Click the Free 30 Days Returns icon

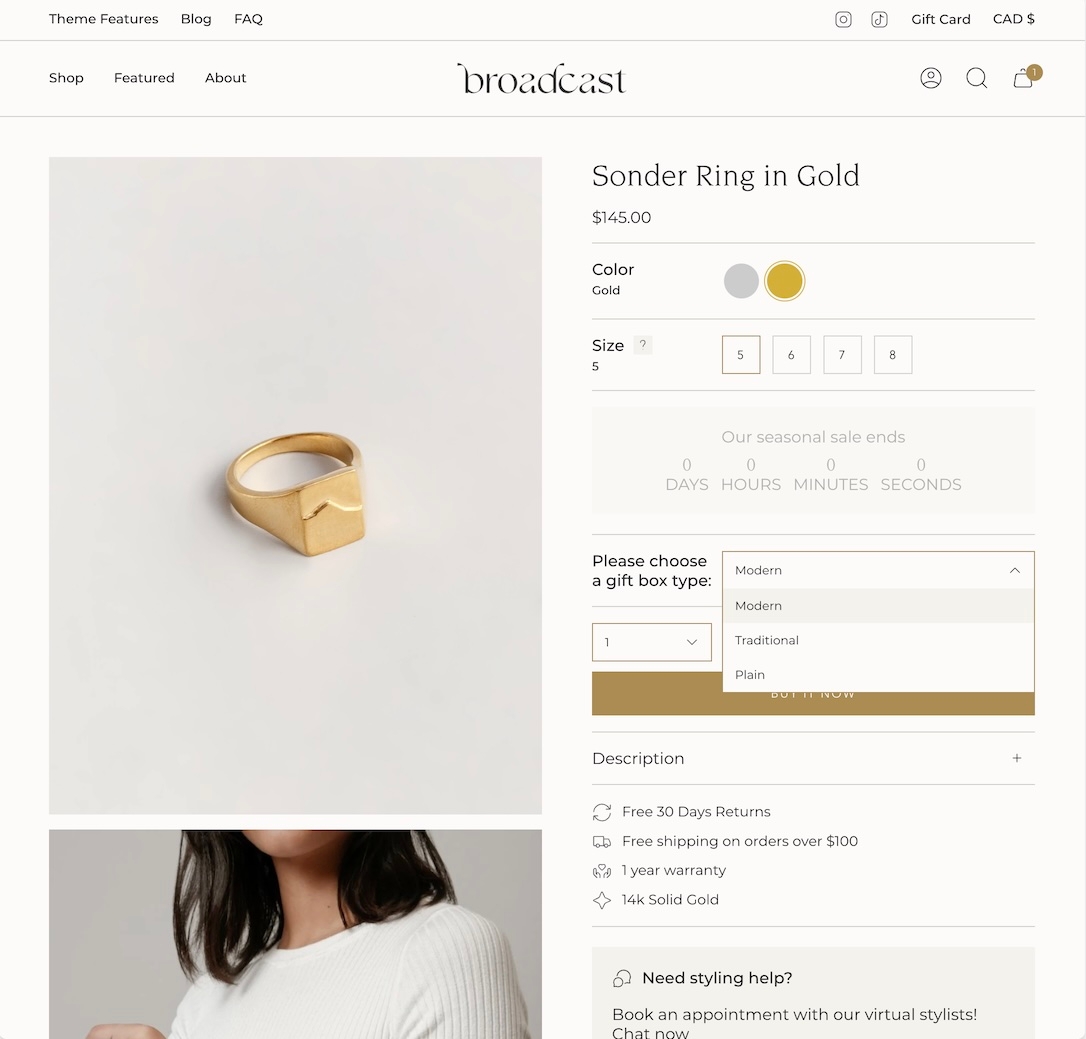pos(602,812)
